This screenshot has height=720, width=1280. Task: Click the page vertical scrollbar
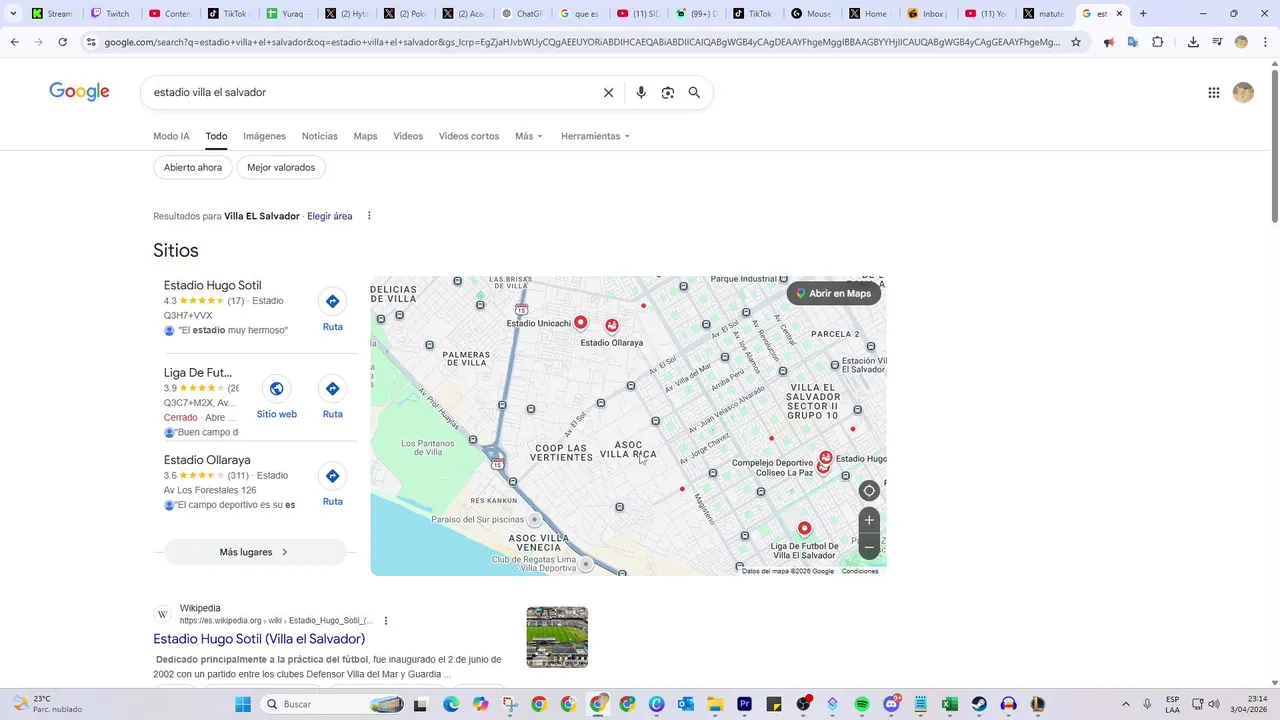click(1274, 145)
